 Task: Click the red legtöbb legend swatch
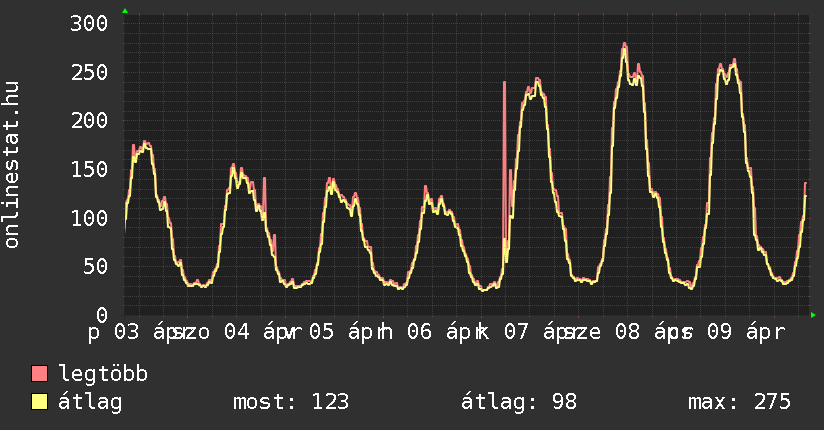[40, 374]
